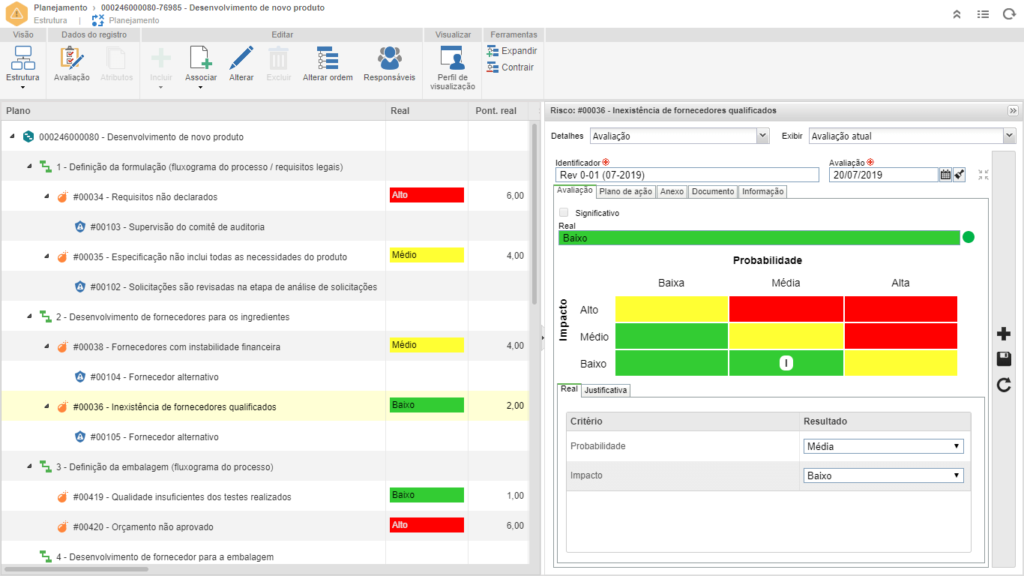Click the Expandir button
Screen dimensions: 1024x576
[x=511, y=51]
